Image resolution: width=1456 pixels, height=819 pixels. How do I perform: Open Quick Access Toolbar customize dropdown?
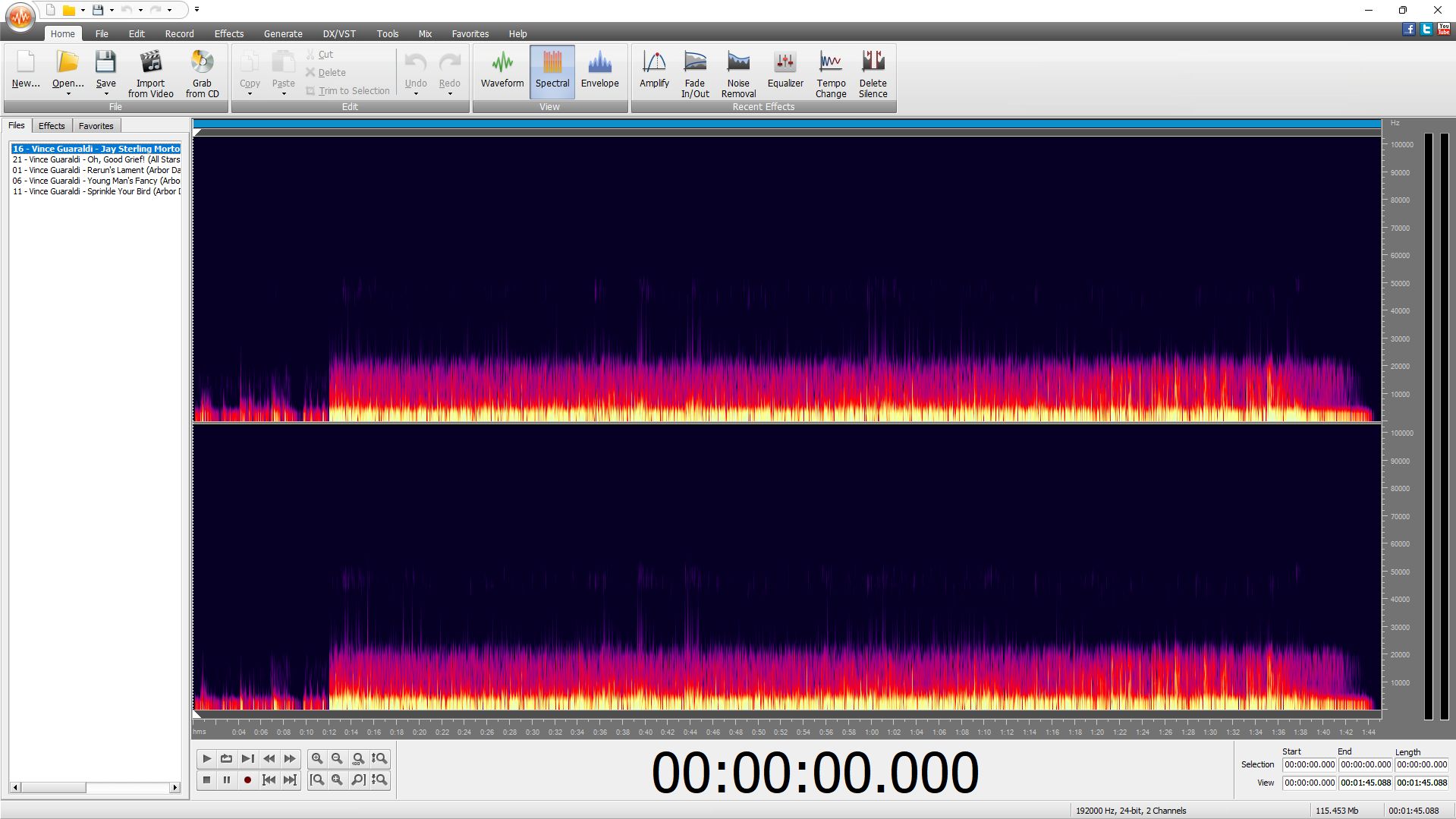pos(197,10)
